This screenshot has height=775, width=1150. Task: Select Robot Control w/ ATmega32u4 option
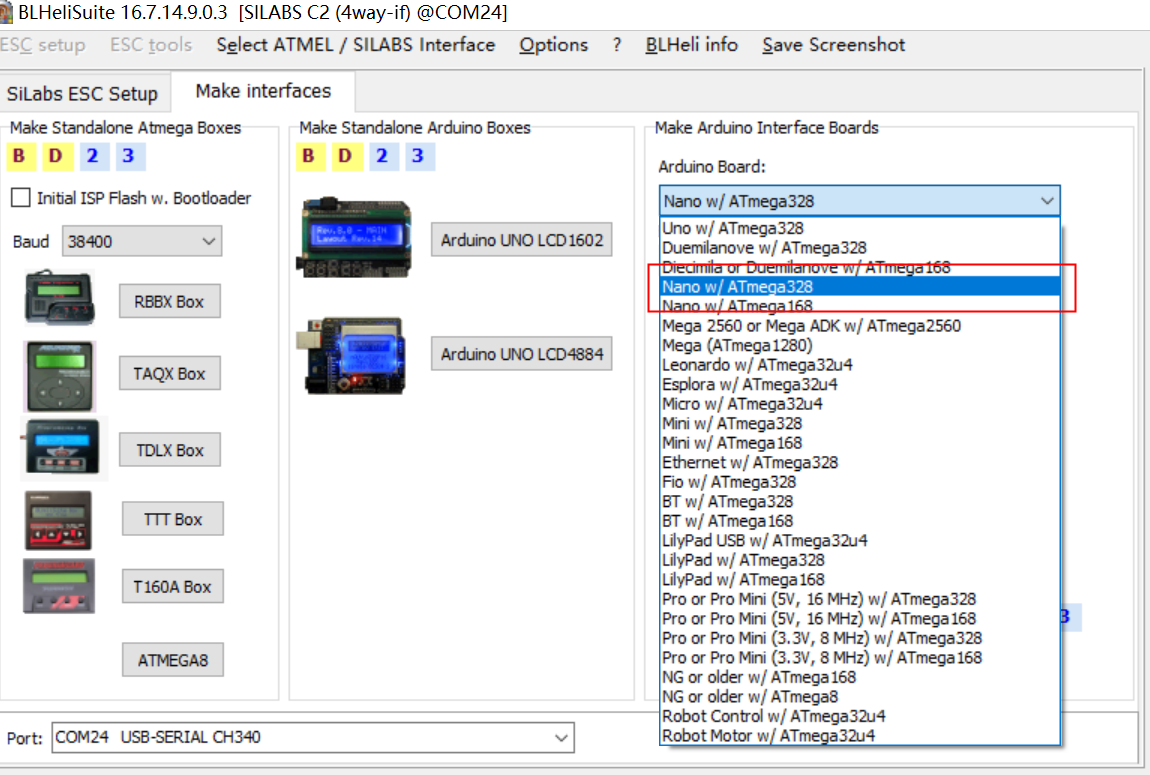tap(860, 716)
